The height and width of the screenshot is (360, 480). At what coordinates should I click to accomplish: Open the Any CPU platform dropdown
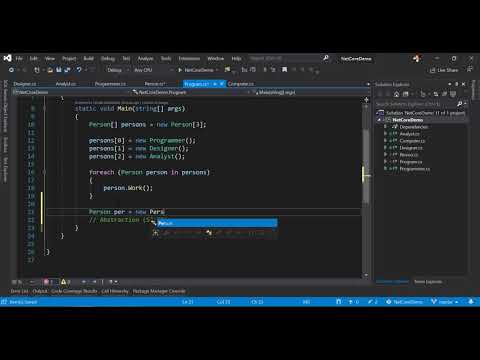click(x=153, y=70)
